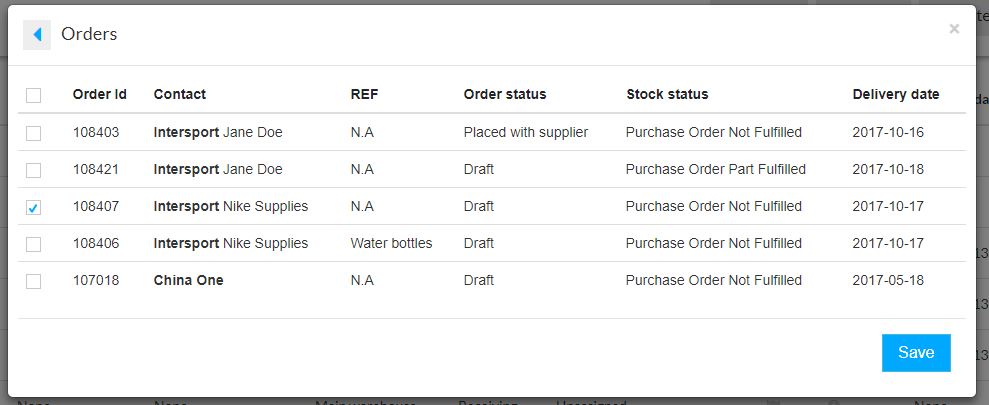
Task: Click the Save button
Action: (916, 353)
